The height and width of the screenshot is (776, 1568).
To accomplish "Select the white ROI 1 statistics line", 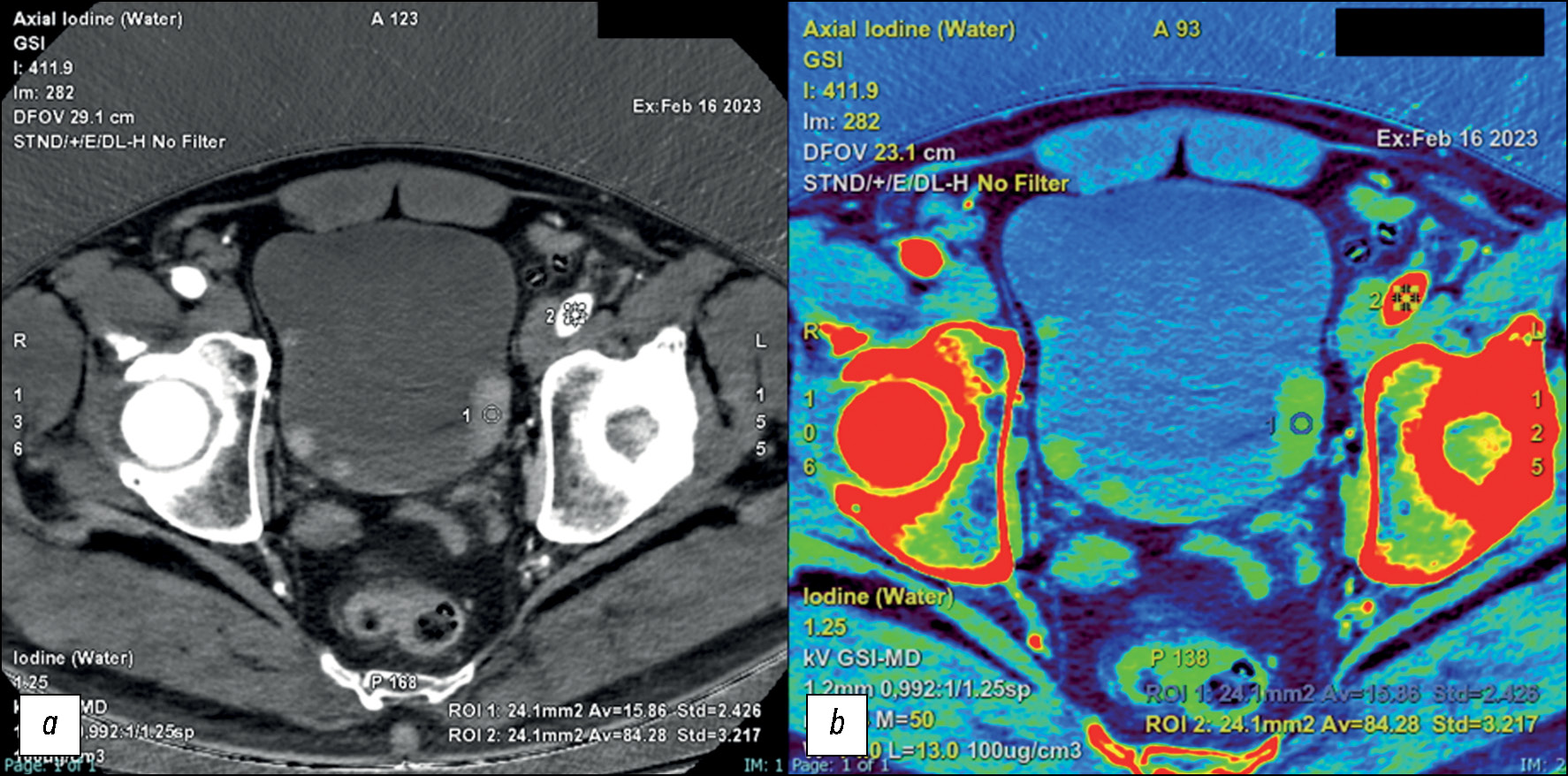I will (x=604, y=711).
